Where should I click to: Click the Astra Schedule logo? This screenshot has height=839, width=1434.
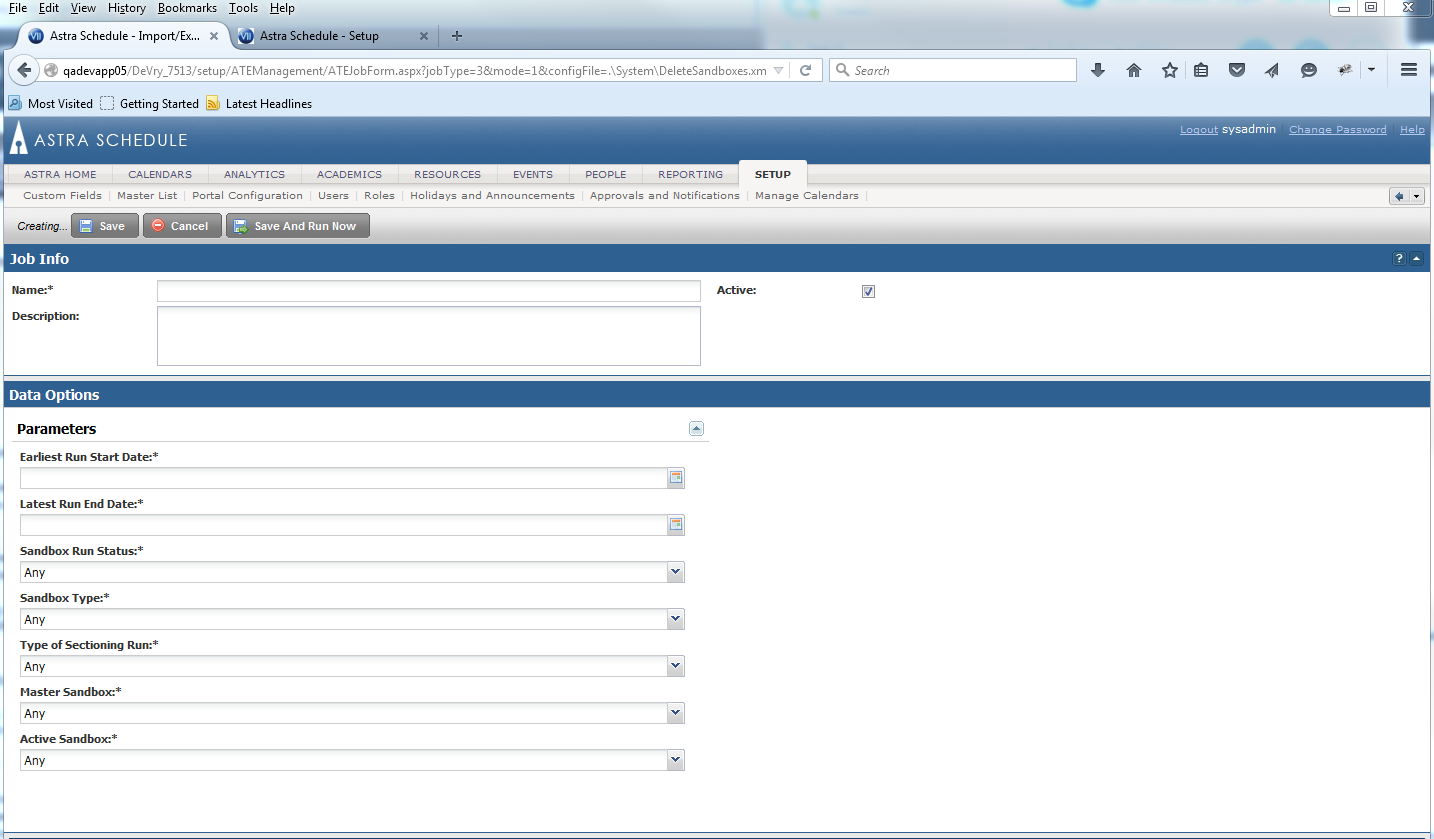(x=99, y=140)
